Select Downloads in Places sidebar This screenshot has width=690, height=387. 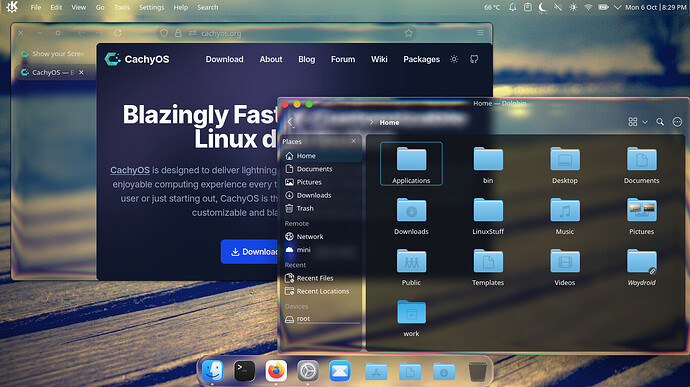point(321,195)
